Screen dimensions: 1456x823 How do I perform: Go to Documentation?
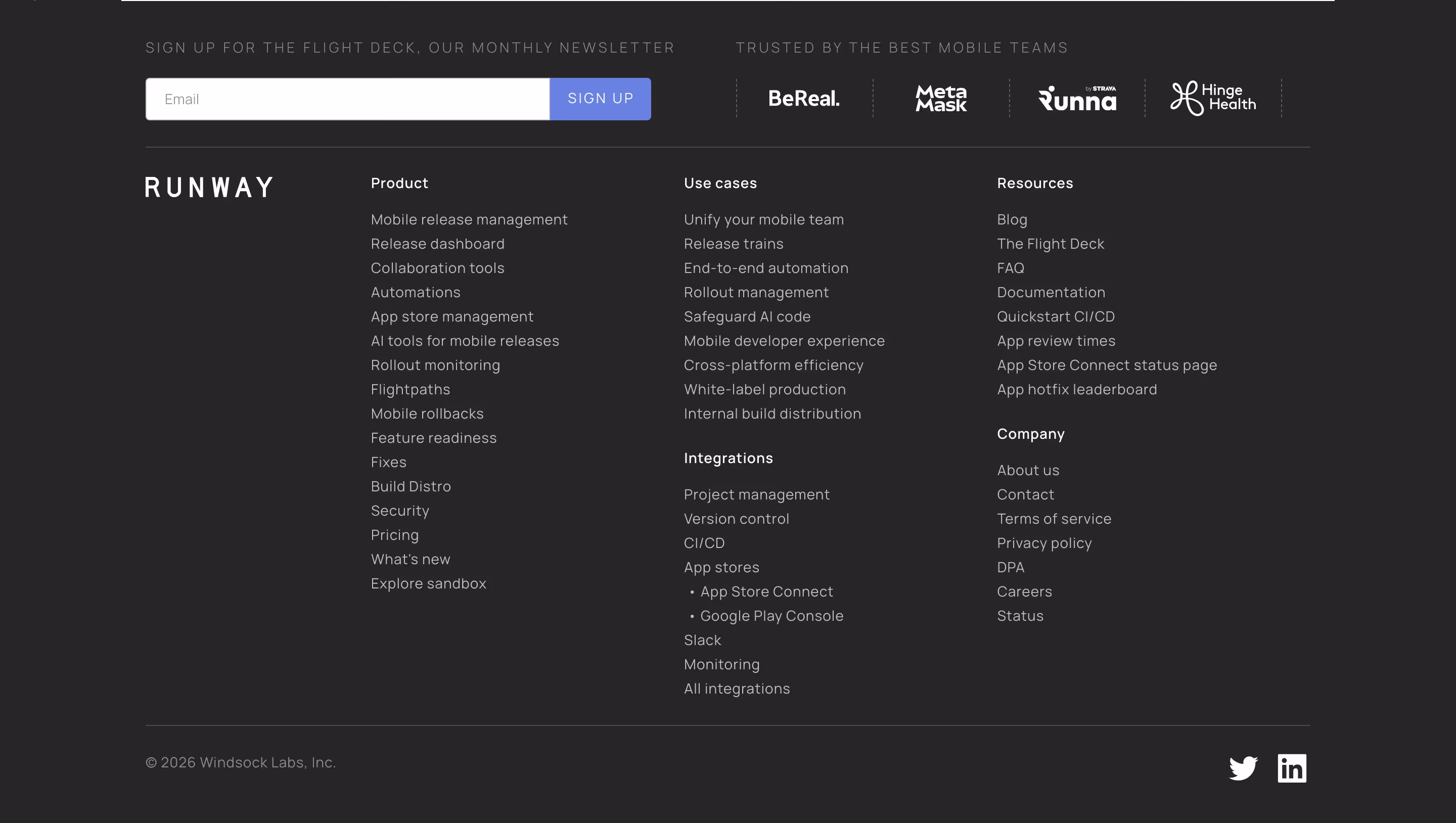click(x=1051, y=292)
